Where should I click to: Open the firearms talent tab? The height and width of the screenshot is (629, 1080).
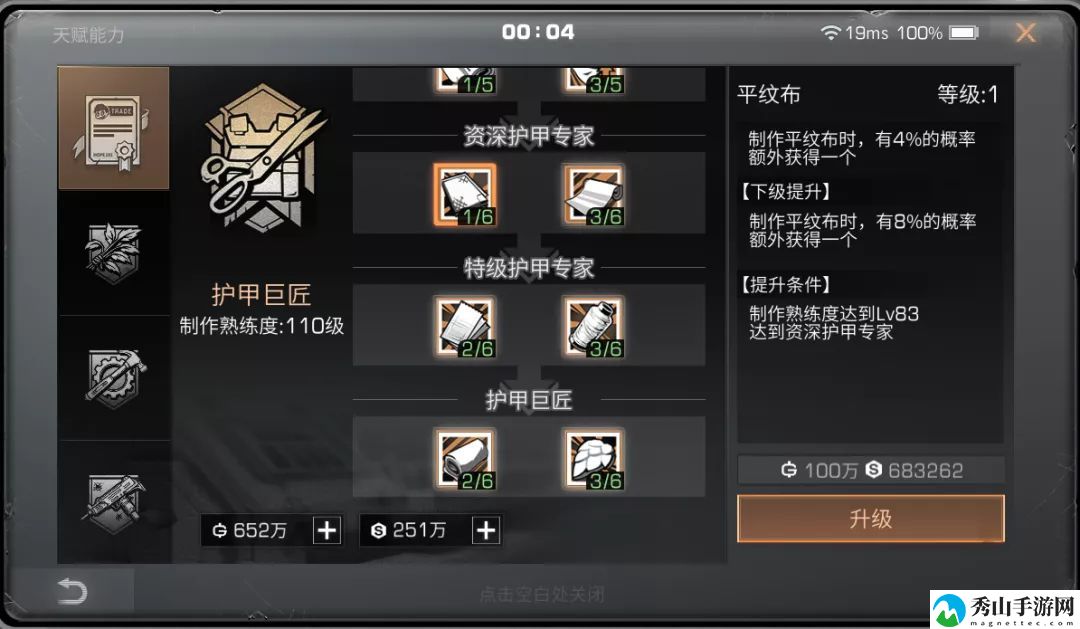pyautogui.click(x=114, y=503)
